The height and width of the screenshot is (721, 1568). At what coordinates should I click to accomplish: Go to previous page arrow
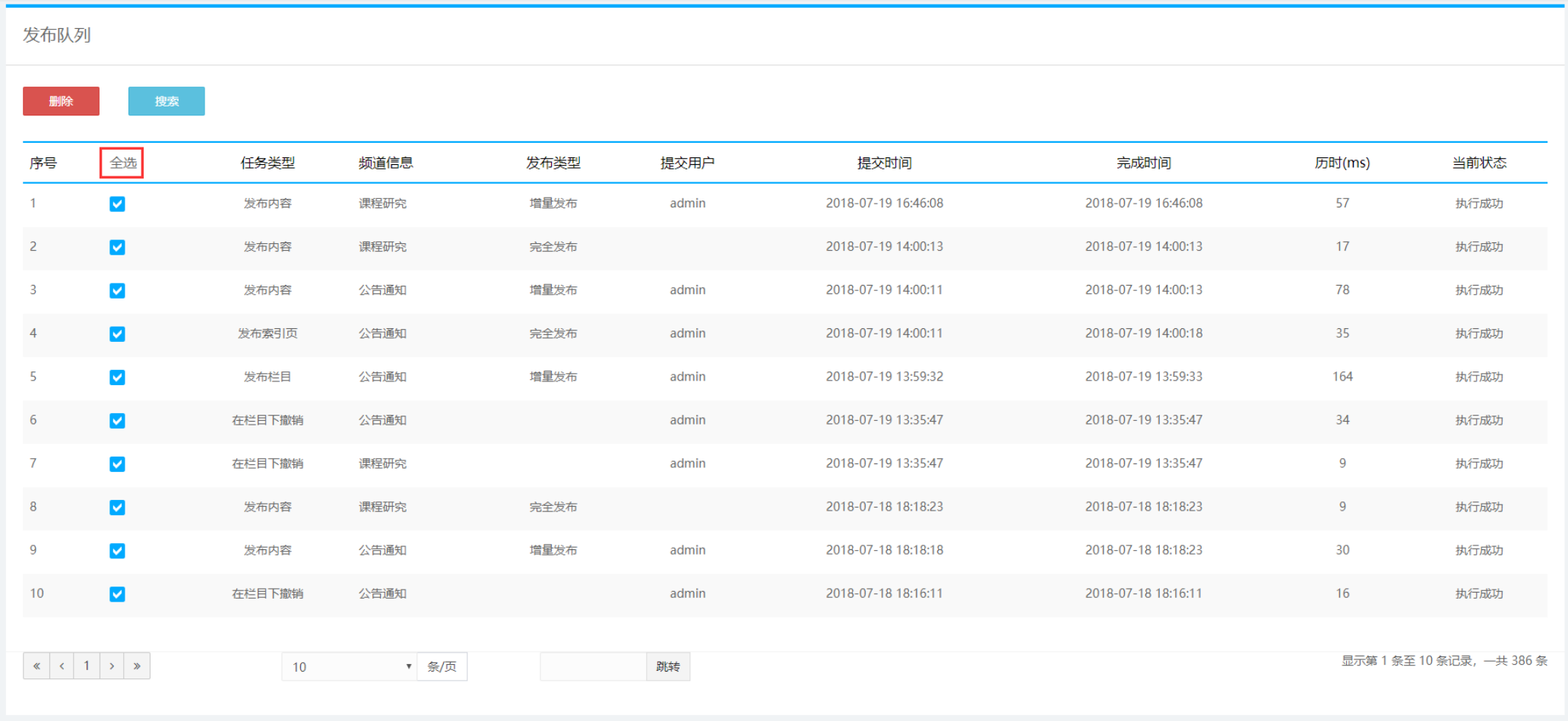pyautogui.click(x=62, y=666)
